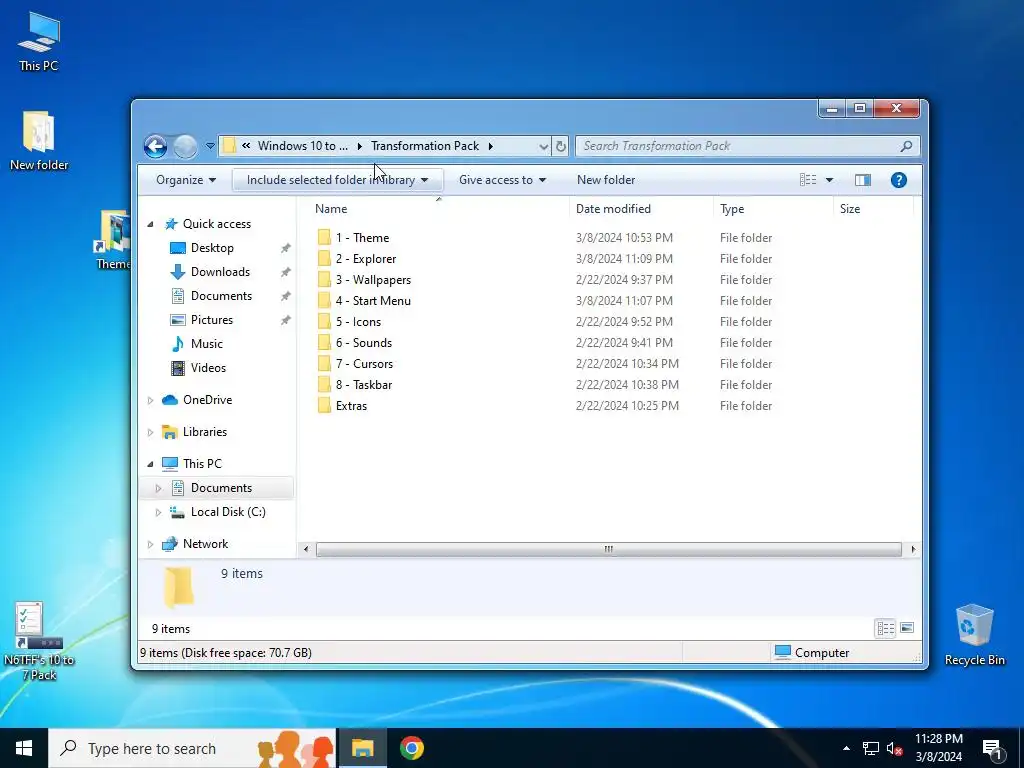Click the search magnifier icon
1024x768 pixels.
pos(906,146)
